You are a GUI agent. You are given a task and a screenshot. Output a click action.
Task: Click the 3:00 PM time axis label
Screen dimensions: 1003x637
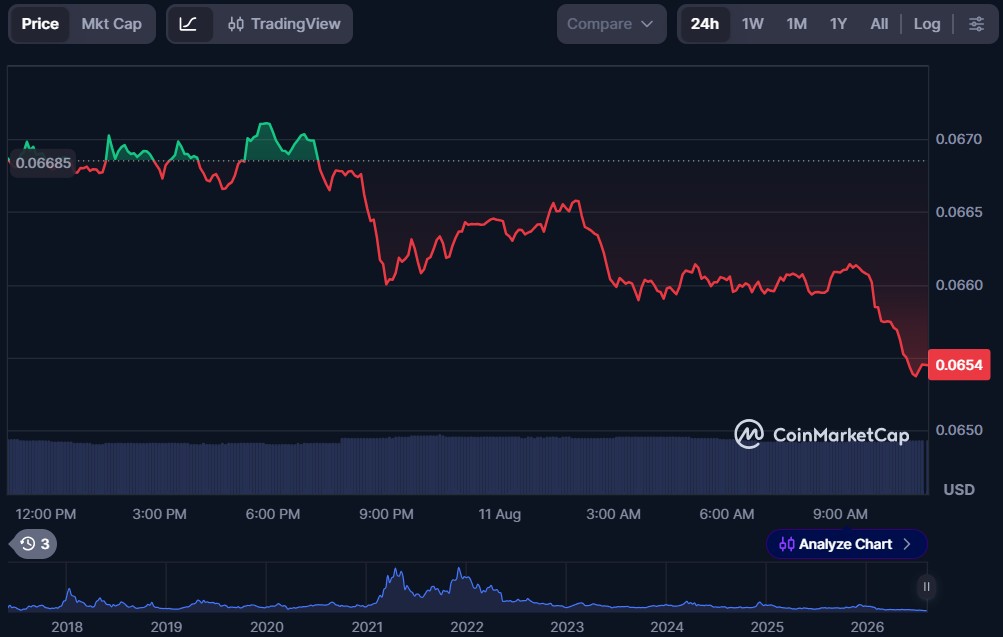[x=159, y=514]
